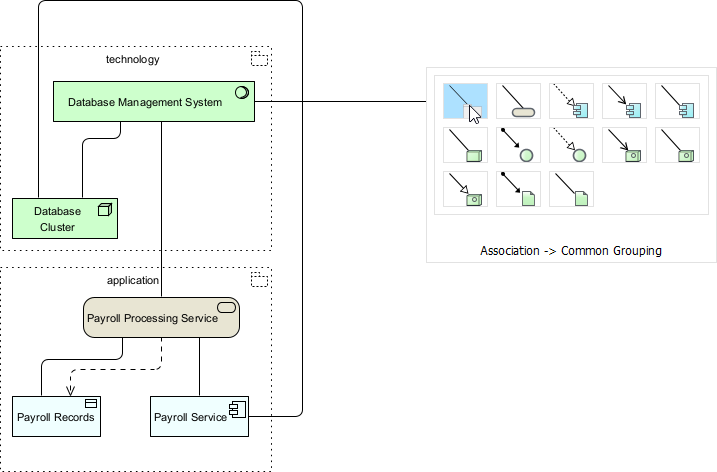Screen dimensions: 717x472
Task: Click the technology group folder icon
Action: point(259,59)
